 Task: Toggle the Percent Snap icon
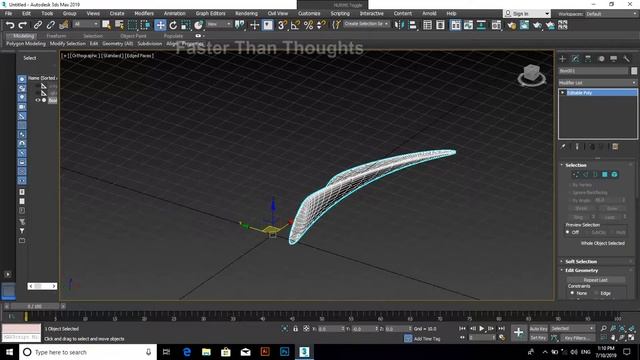point(308,25)
